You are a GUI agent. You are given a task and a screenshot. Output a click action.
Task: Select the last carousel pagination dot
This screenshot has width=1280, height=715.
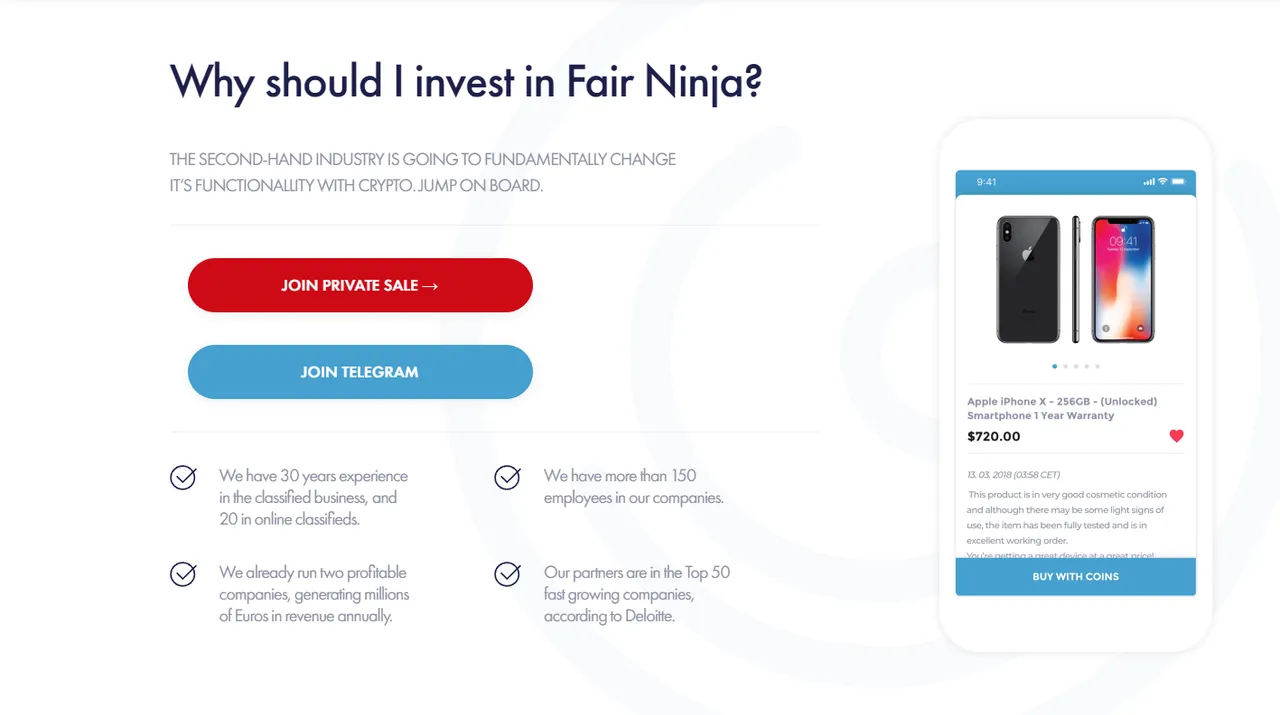click(x=1097, y=366)
